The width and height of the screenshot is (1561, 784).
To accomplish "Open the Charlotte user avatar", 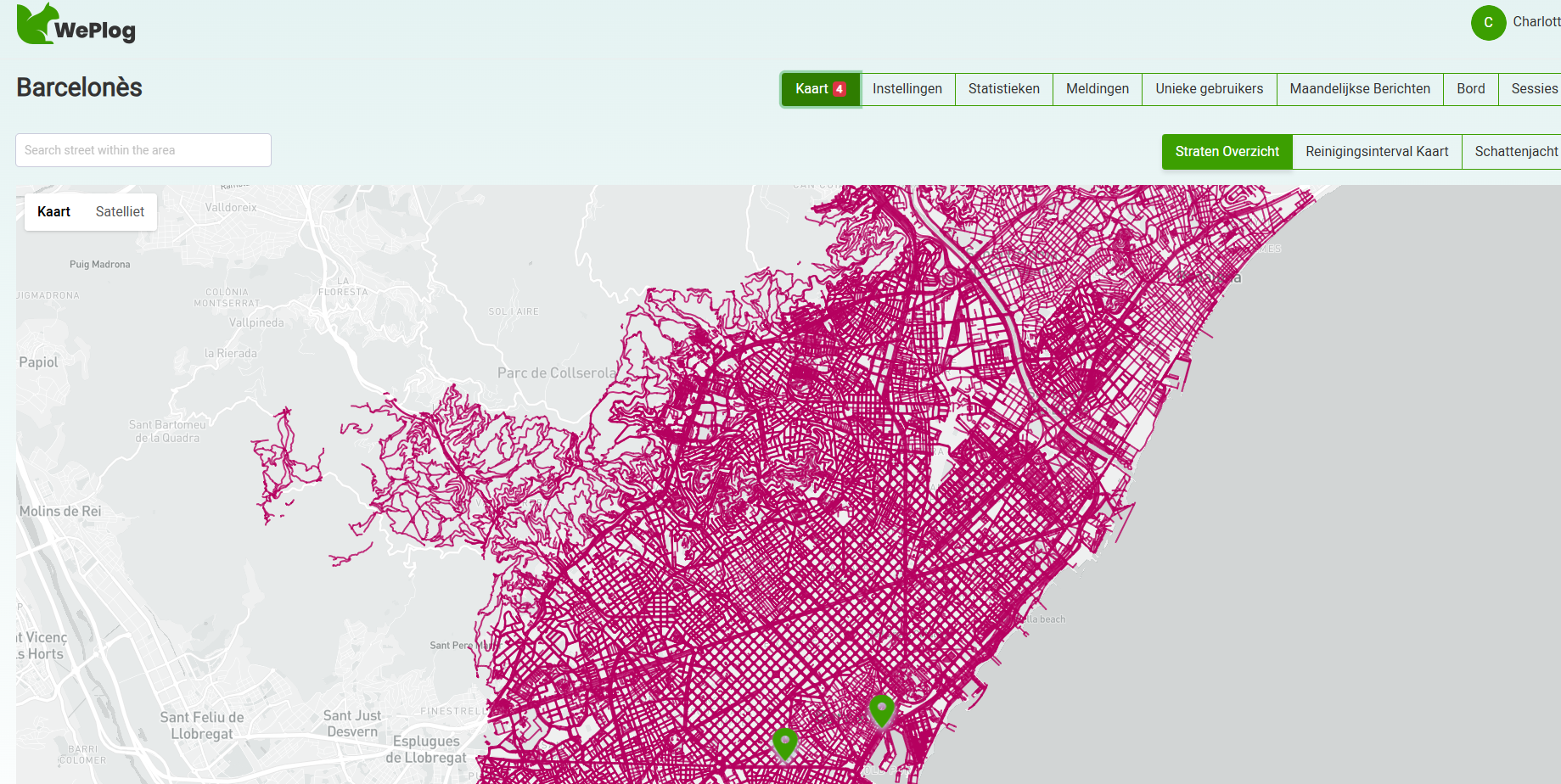I will pos(1488,23).
